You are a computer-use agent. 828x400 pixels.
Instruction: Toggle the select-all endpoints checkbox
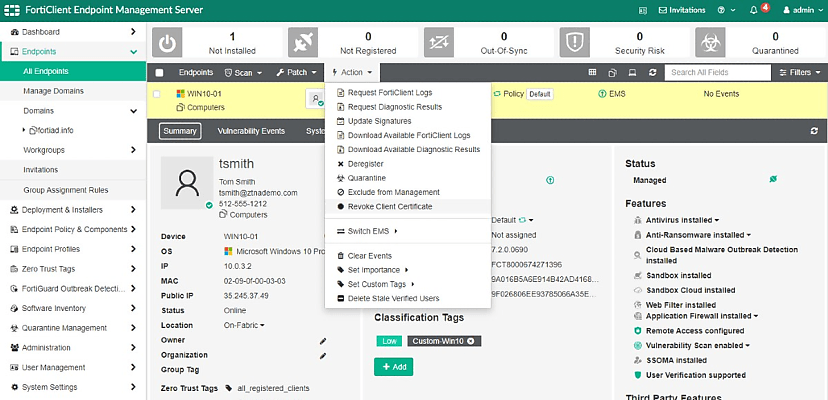[x=159, y=73]
